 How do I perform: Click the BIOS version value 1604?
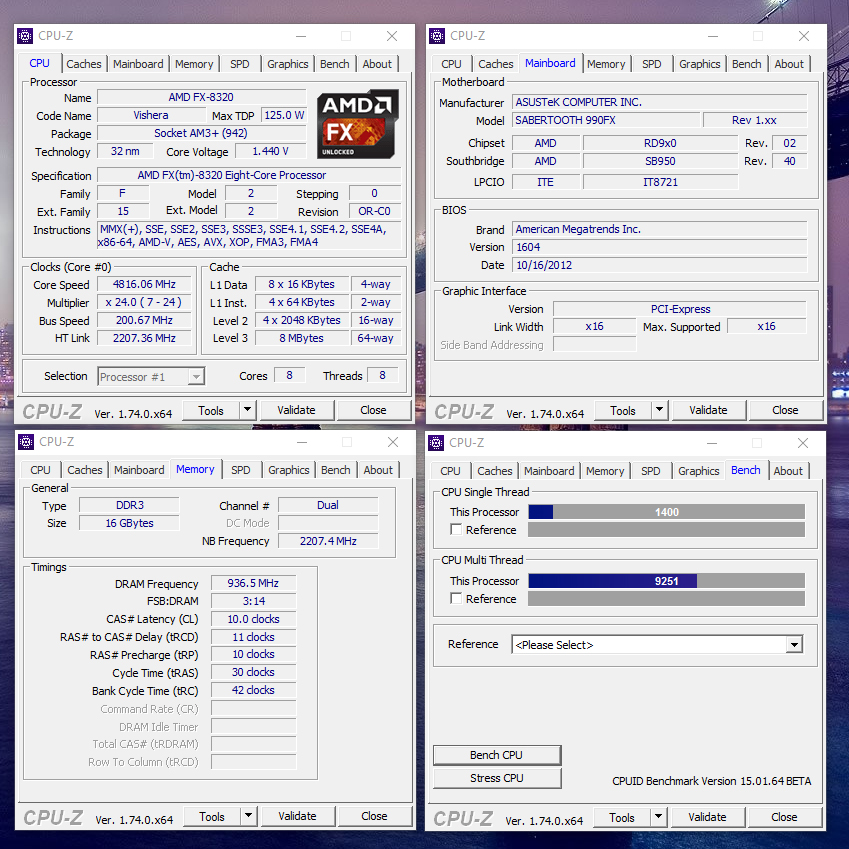(659, 247)
